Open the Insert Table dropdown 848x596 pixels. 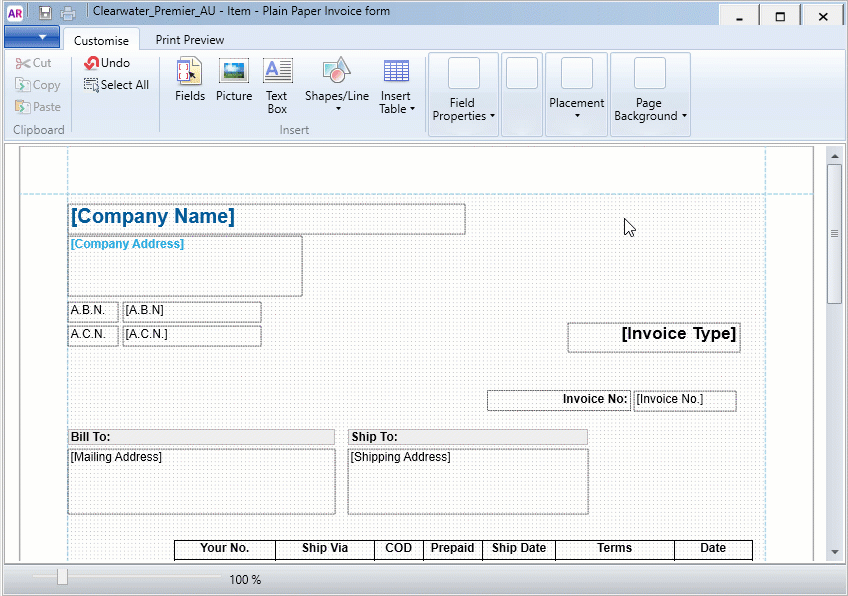(x=396, y=86)
